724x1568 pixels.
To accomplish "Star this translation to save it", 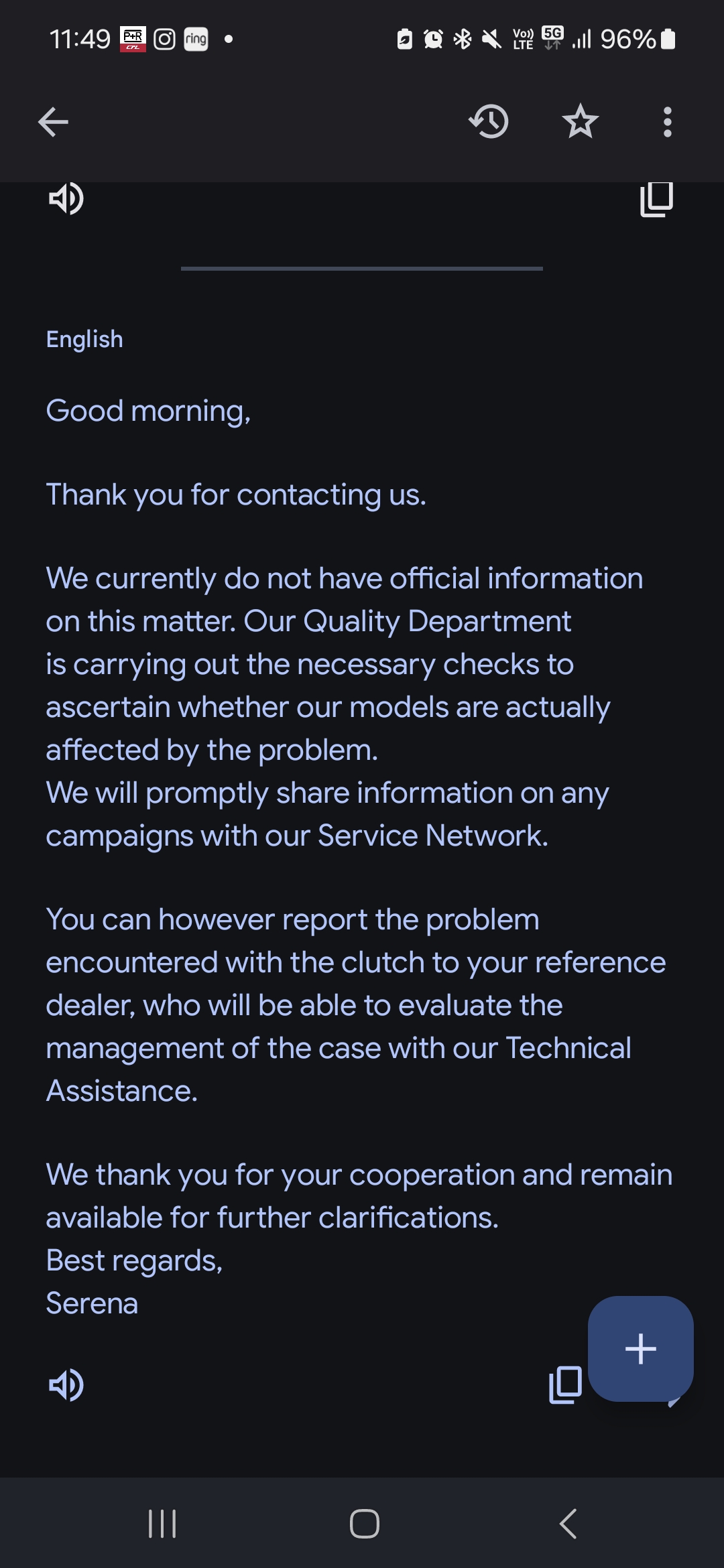I will 580,122.
